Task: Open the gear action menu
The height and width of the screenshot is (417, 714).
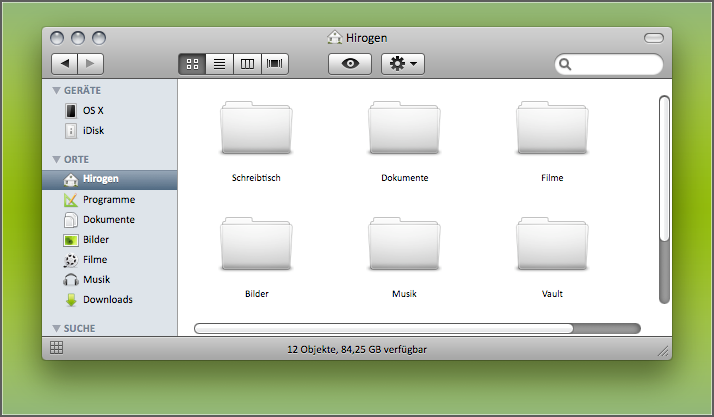Action: 403,64
